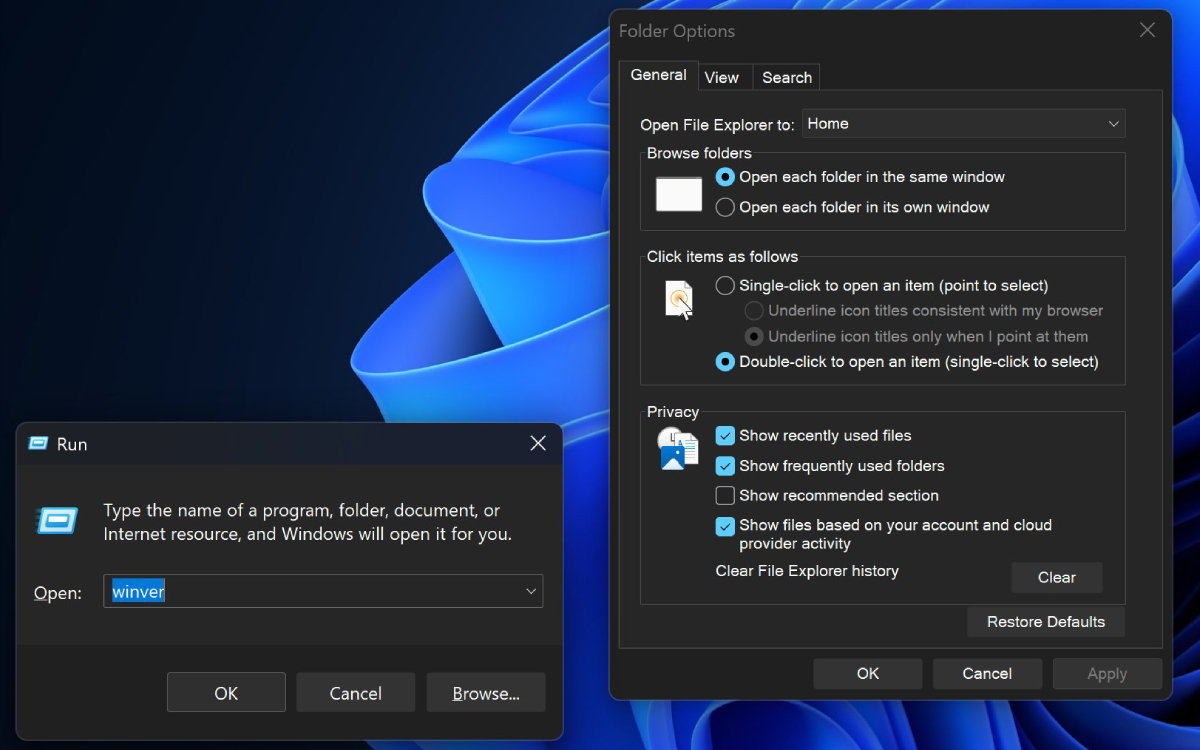Click the Clear File Explorer history button

[x=1056, y=577]
